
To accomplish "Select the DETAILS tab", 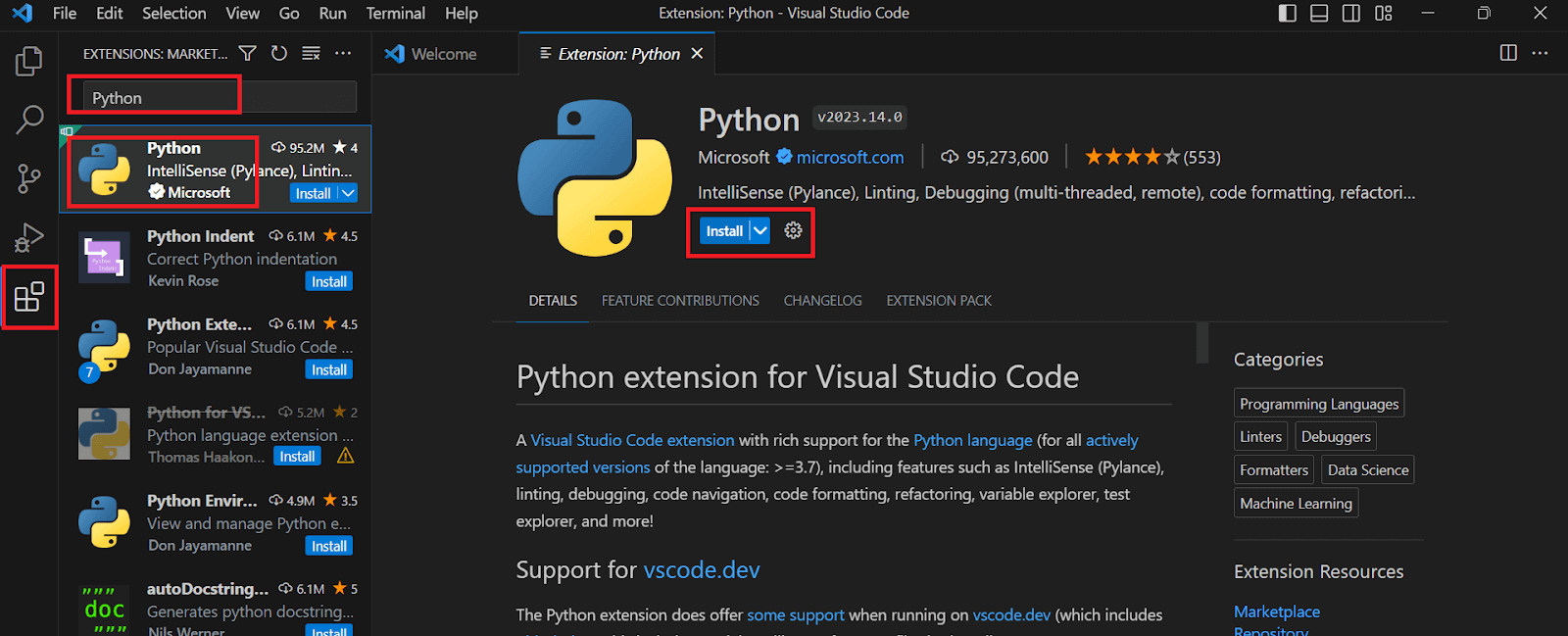I will [553, 301].
